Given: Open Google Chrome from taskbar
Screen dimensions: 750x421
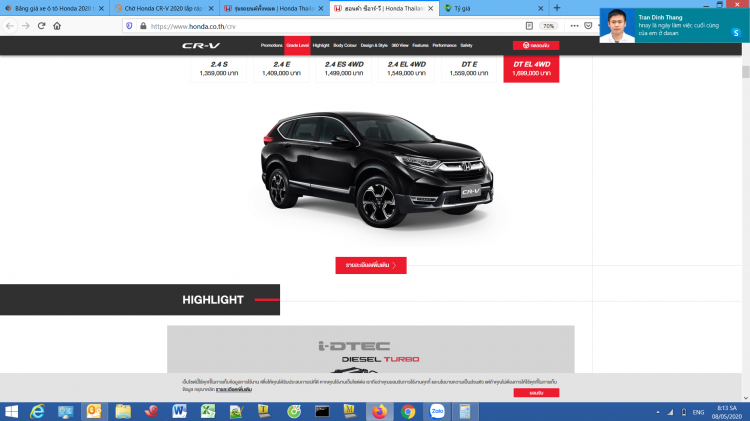Looking at the screenshot, I should tap(408, 411).
